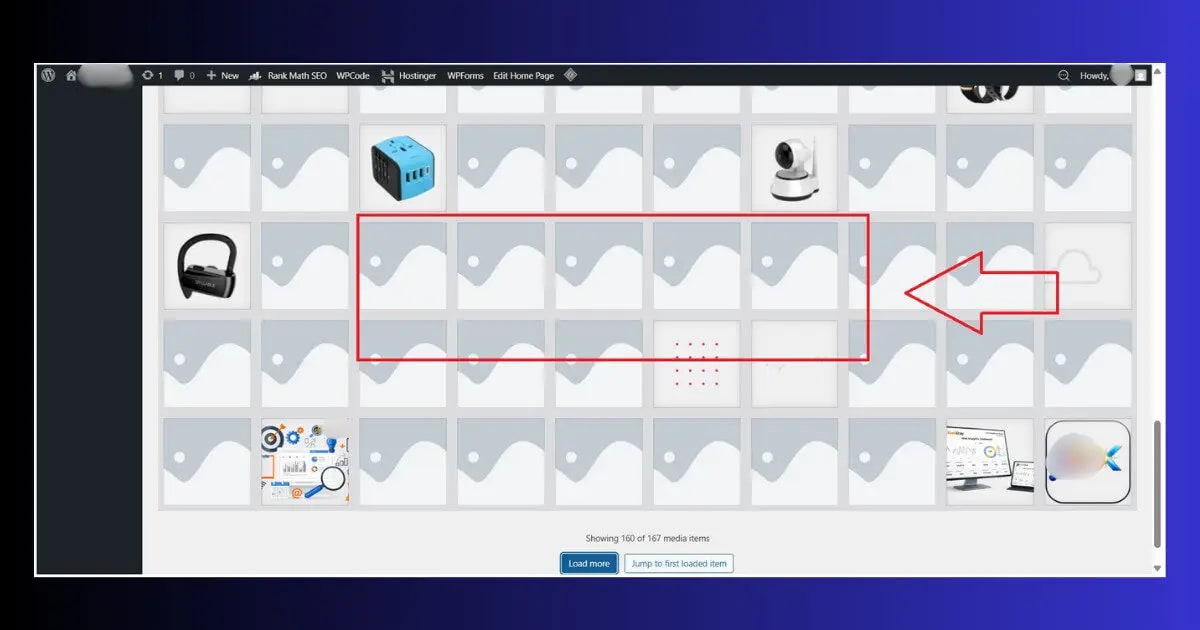Select the dashboard monitors thumbnail
Viewport: 1200px width, 630px height.
pyautogui.click(x=990, y=461)
